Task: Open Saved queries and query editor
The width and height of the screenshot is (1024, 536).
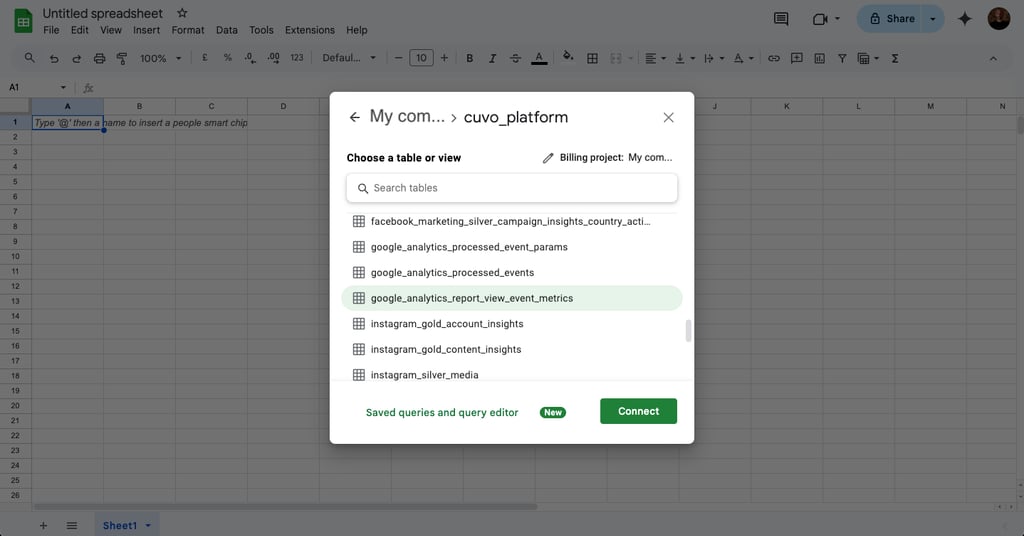Action: pos(442,412)
